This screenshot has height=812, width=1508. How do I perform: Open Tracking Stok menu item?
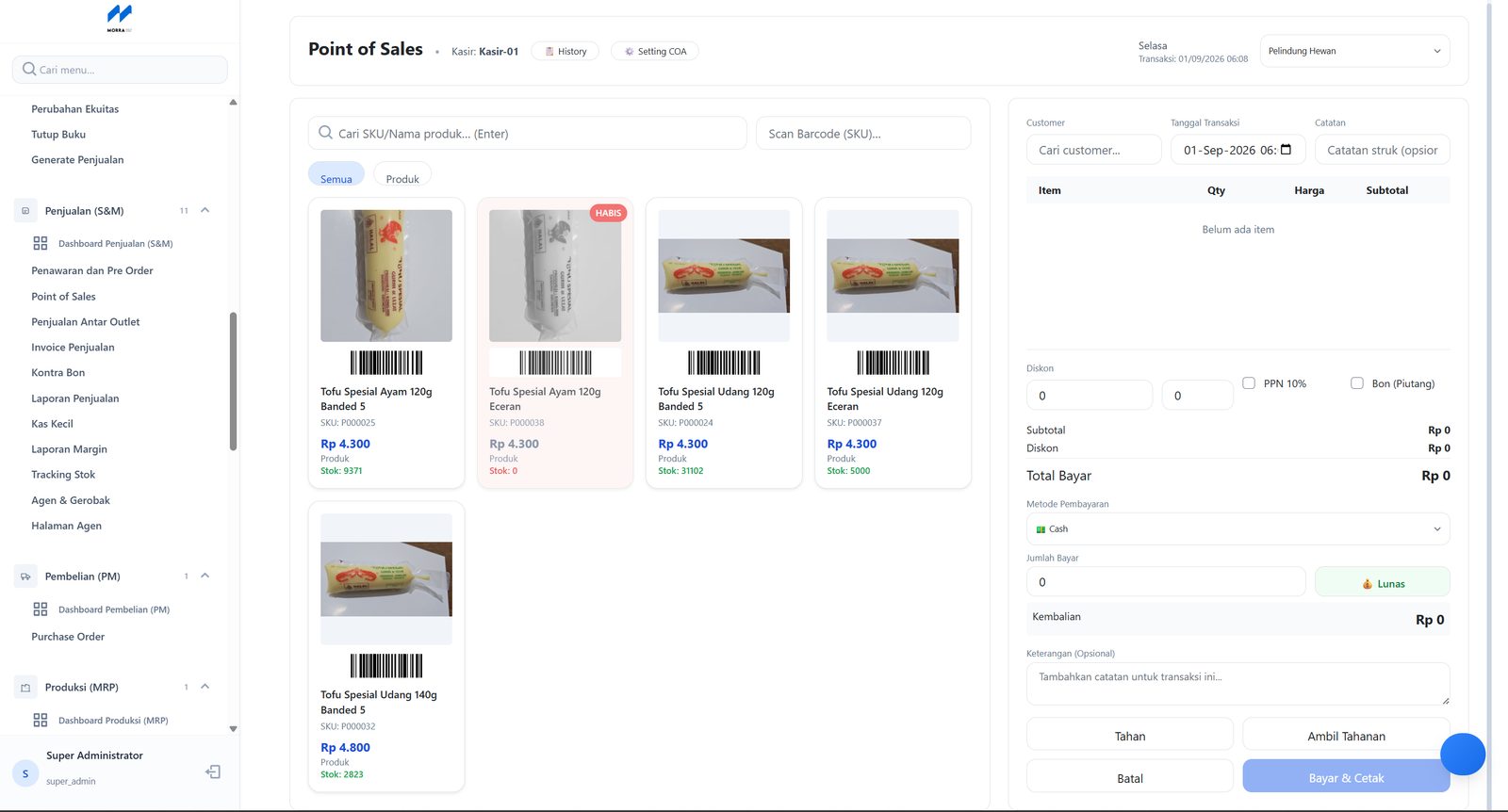(x=63, y=475)
